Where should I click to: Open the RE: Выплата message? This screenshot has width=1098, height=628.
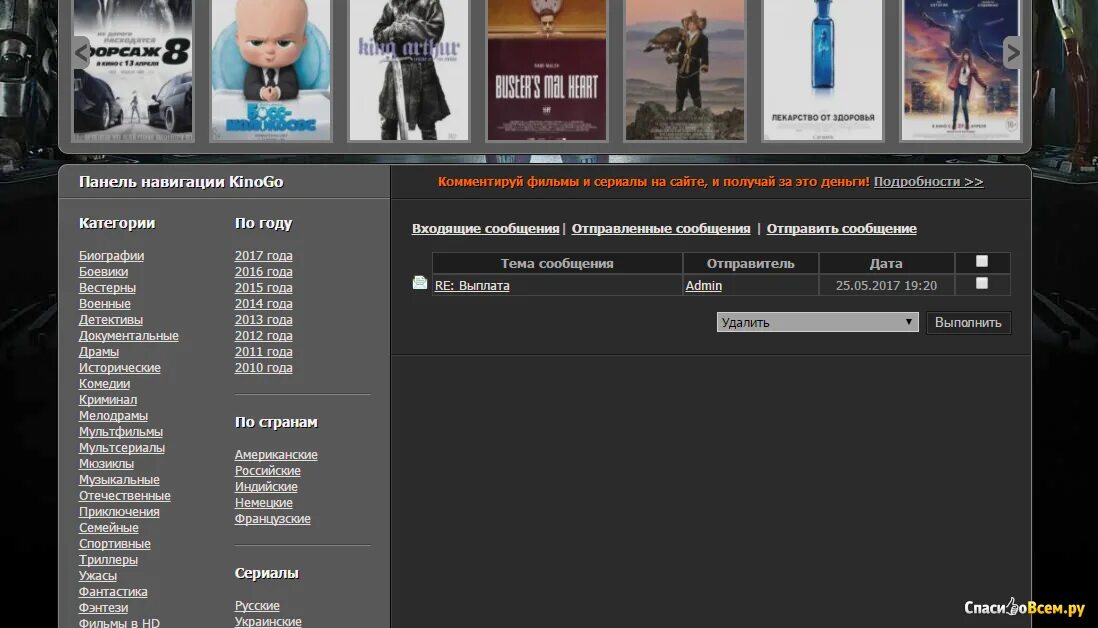[x=472, y=286]
